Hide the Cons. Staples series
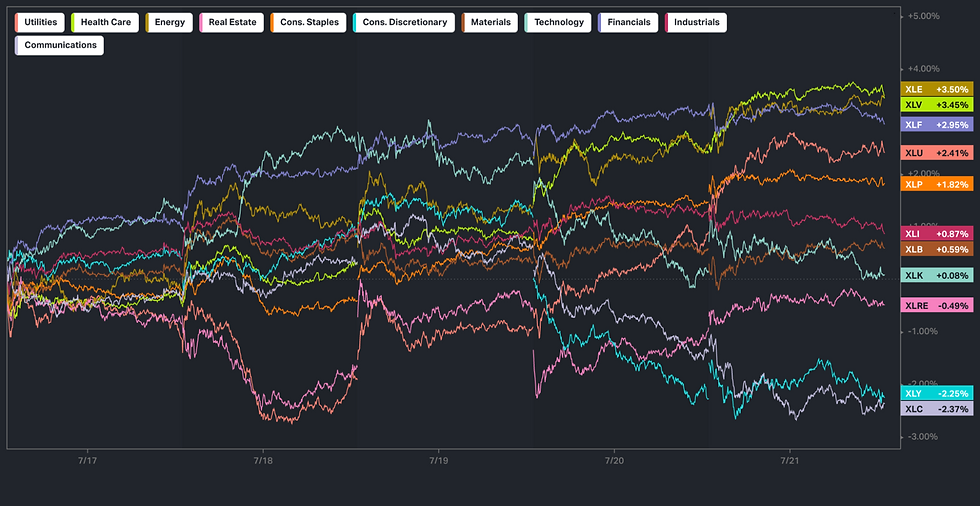The height and width of the screenshot is (506, 980). [x=308, y=22]
